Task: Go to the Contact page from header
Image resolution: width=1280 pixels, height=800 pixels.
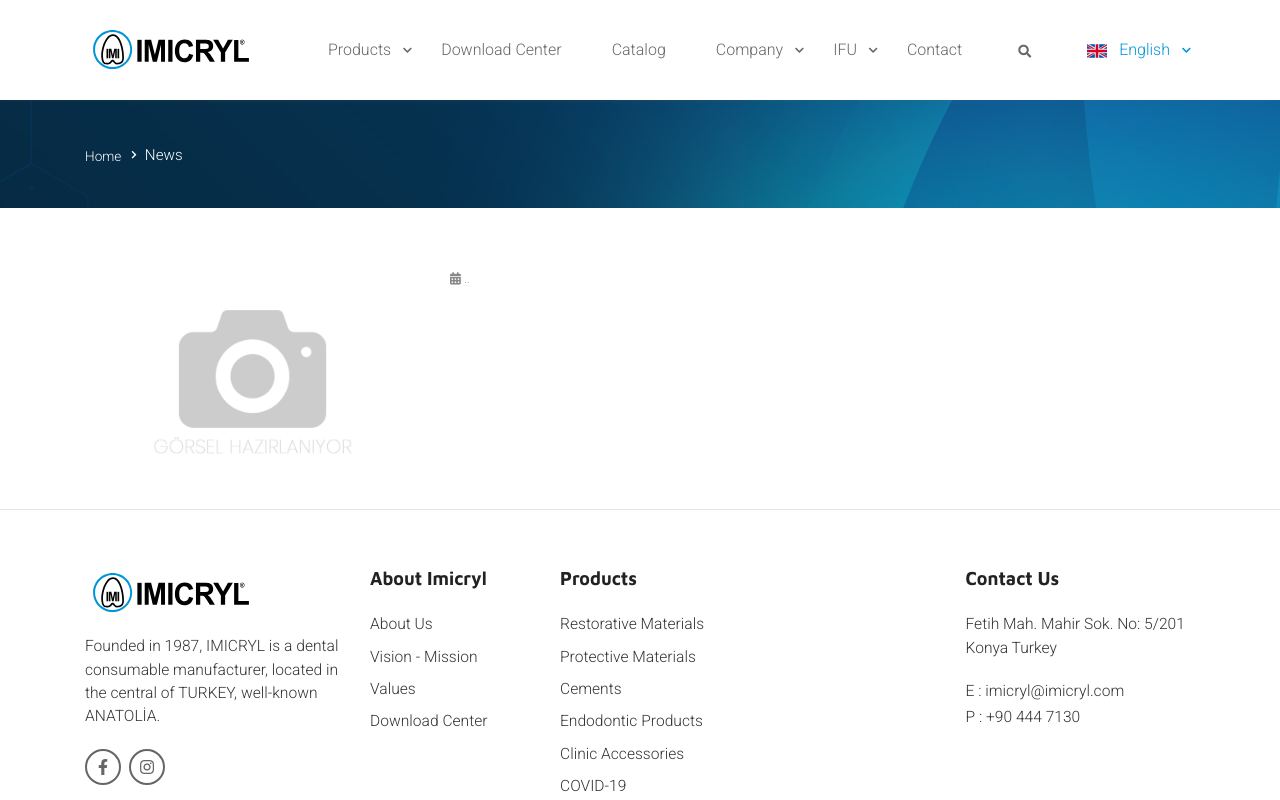Action: [934, 50]
